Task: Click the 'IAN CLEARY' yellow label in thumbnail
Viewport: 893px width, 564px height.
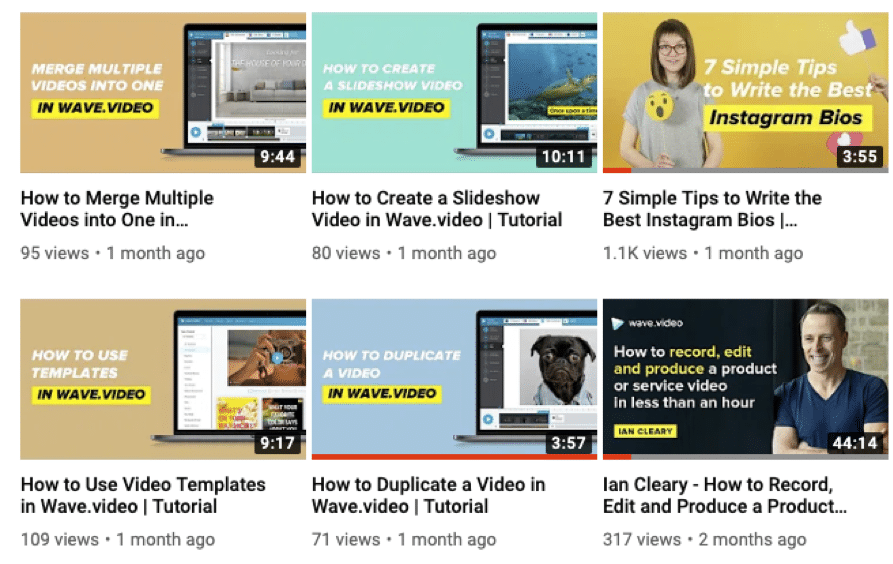Action: click(645, 431)
